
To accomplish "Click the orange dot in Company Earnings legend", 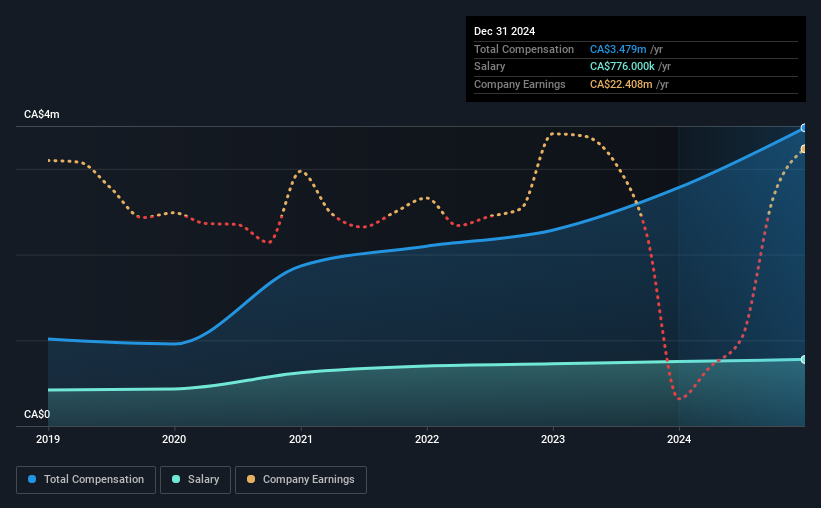I will pyautogui.click(x=251, y=479).
